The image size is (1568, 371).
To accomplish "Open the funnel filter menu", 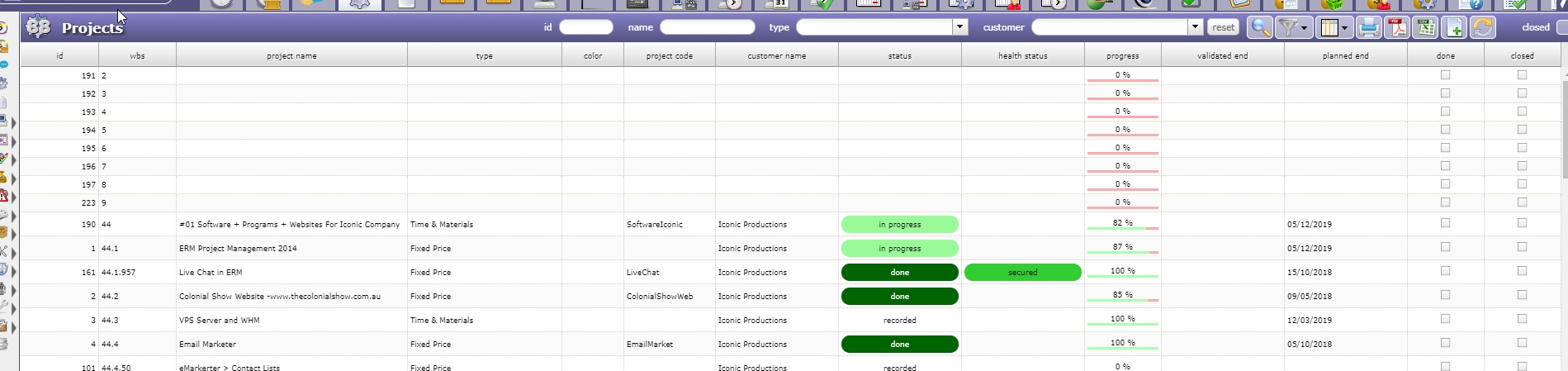I will 1293,27.
